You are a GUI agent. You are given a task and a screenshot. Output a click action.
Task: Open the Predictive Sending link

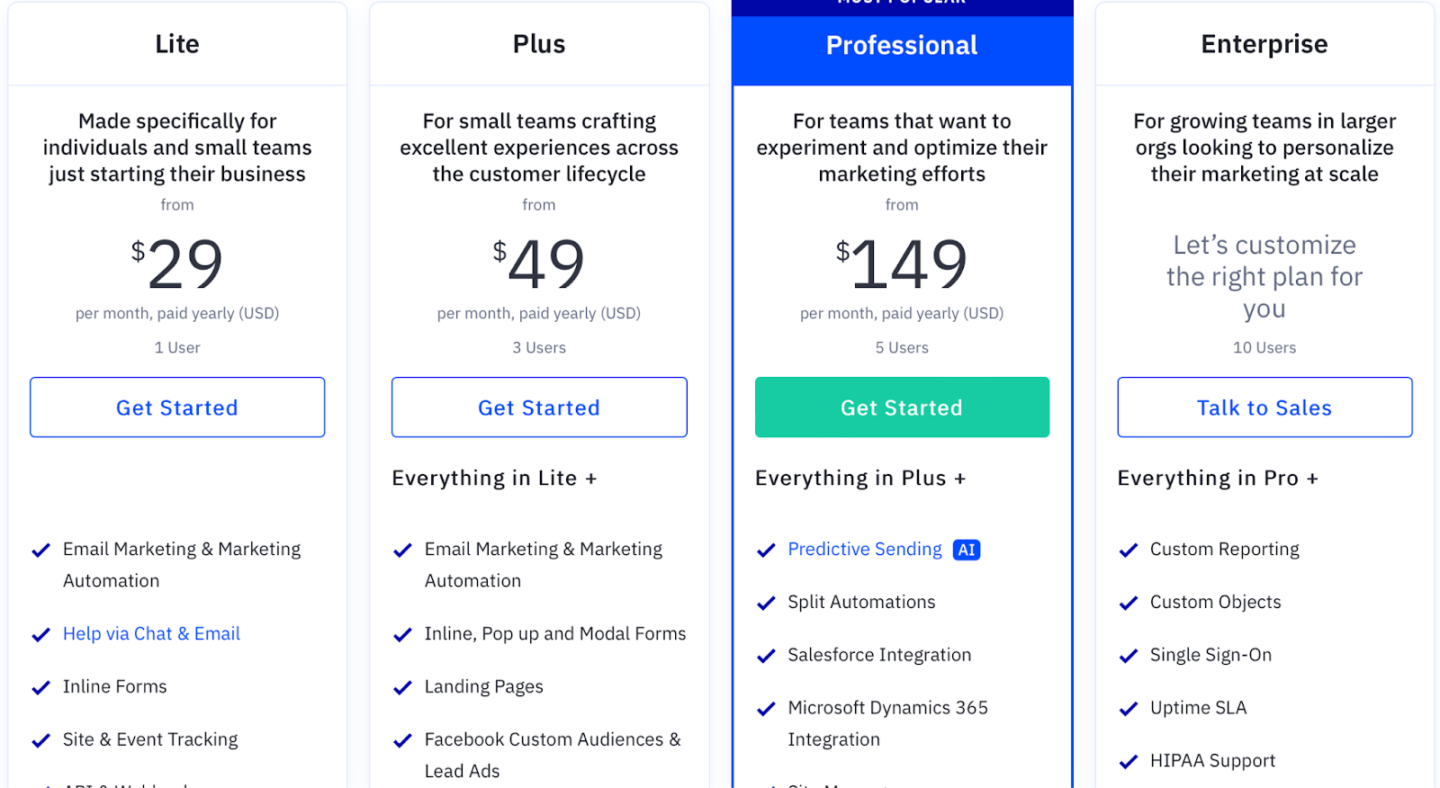tap(864, 549)
